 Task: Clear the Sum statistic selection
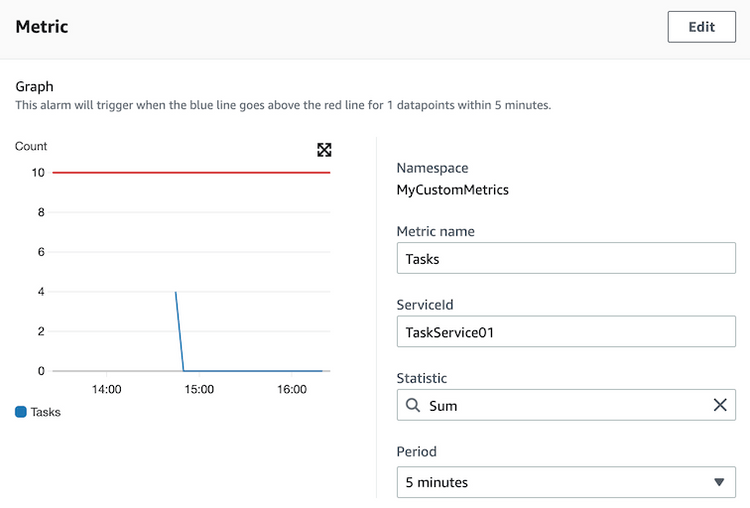720,405
